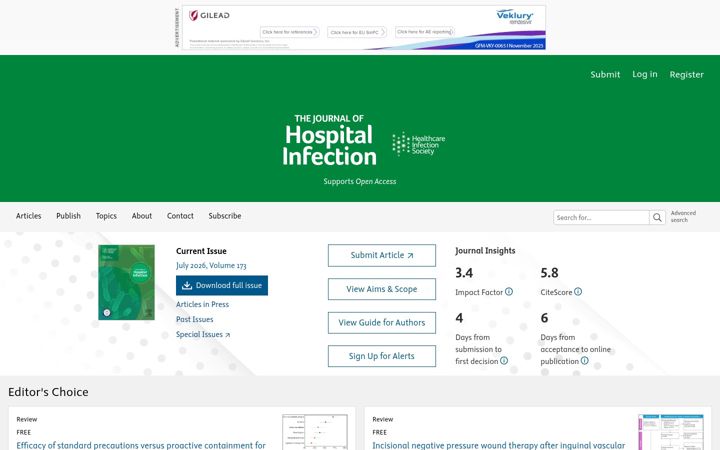Click the CiteScore info icon
This screenshot has height=450, width=720.
pyautogui.click(x=578, y=292)
